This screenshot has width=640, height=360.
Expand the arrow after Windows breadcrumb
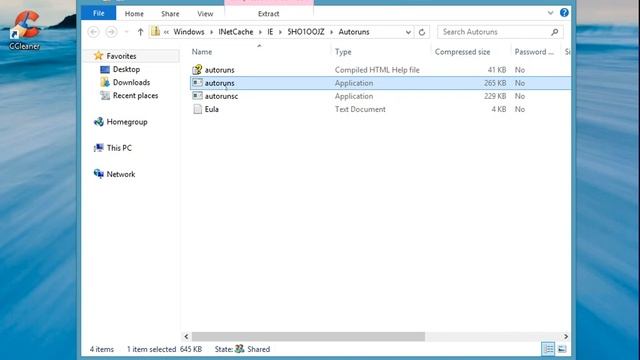(211, 32)
